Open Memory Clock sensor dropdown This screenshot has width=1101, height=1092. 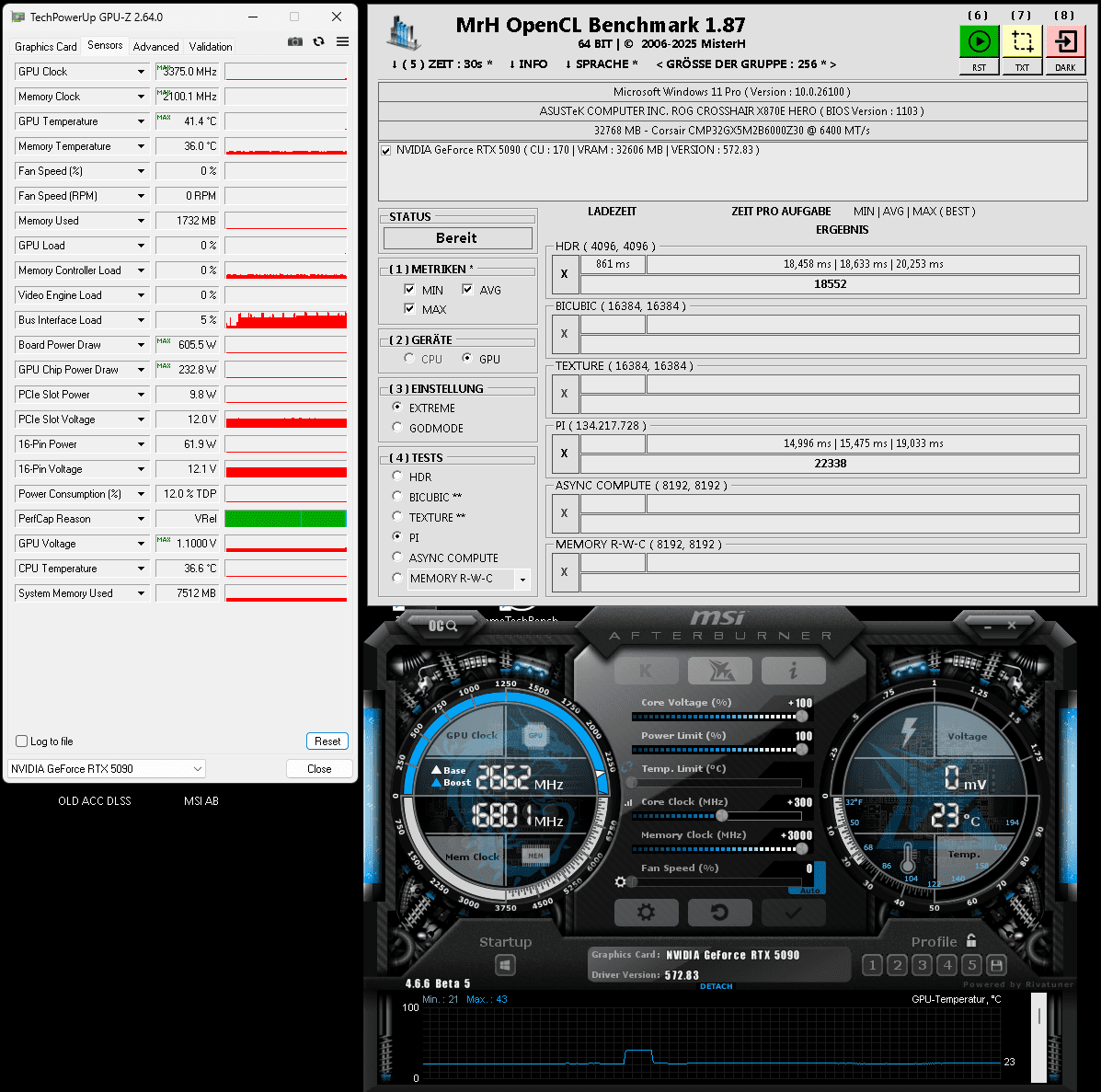tap(141, 97)
